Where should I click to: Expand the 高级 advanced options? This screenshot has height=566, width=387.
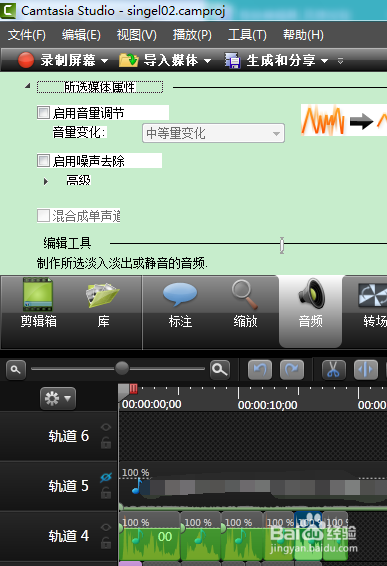[46, 181]
